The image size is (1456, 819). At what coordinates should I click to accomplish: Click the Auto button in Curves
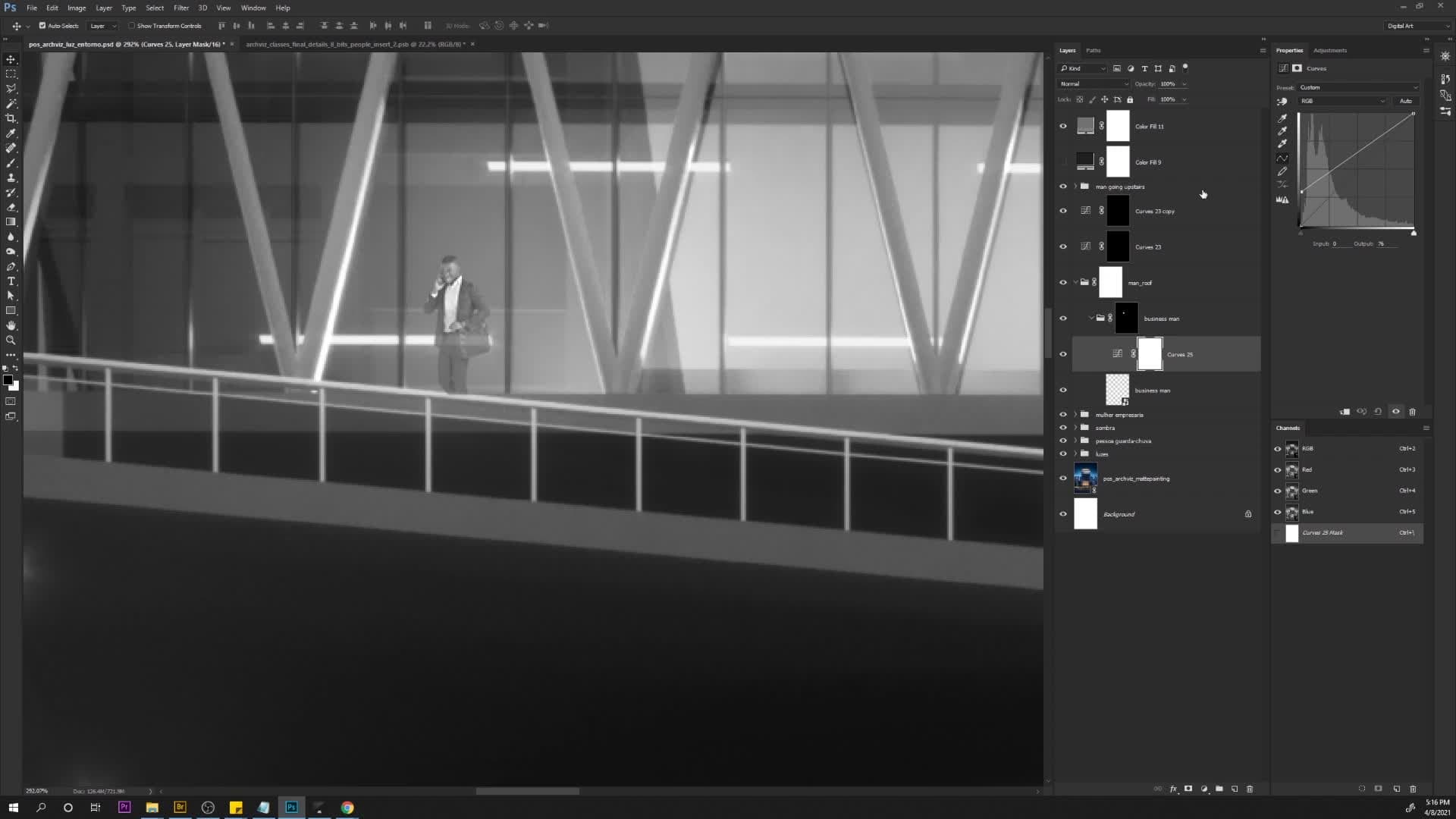[x=1406, y=101]
